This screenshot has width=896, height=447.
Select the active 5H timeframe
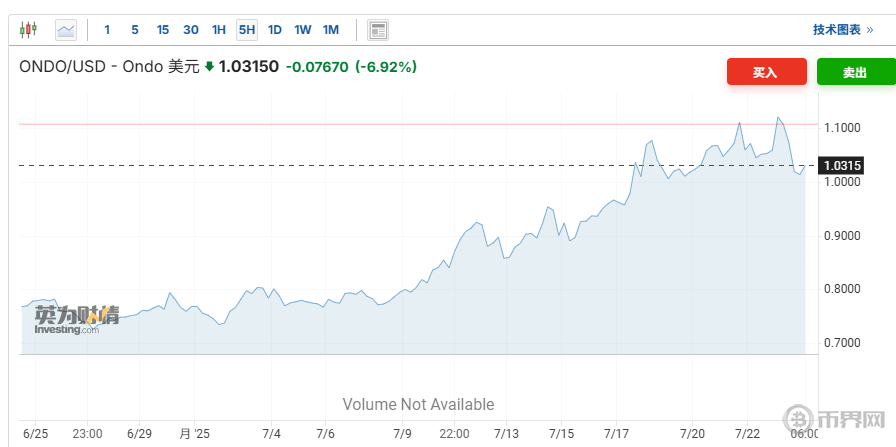(x=246, y=30)
